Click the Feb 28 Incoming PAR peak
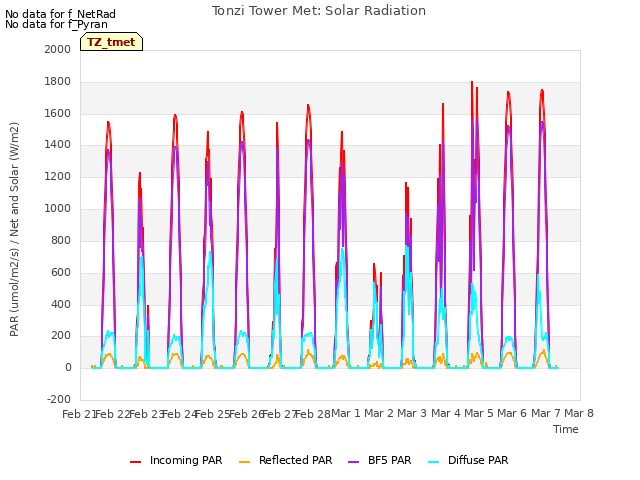Screen dimensions: 640x480 [308, 105]
